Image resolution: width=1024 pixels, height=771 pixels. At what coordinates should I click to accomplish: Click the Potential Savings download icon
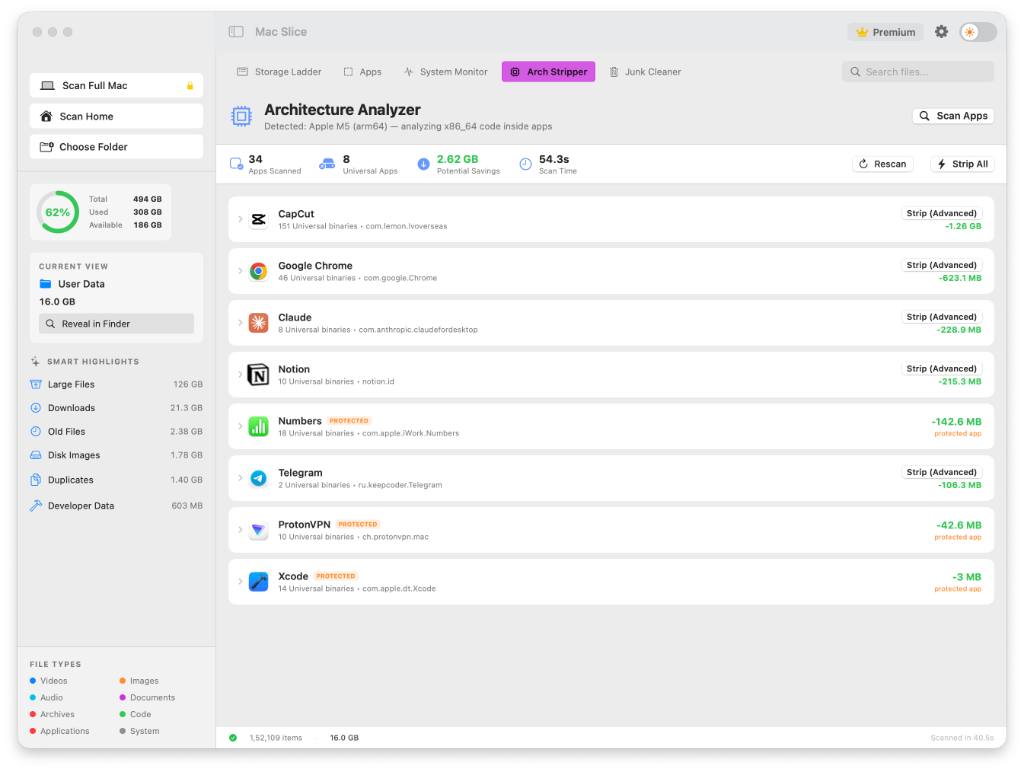tap(423, 164)
